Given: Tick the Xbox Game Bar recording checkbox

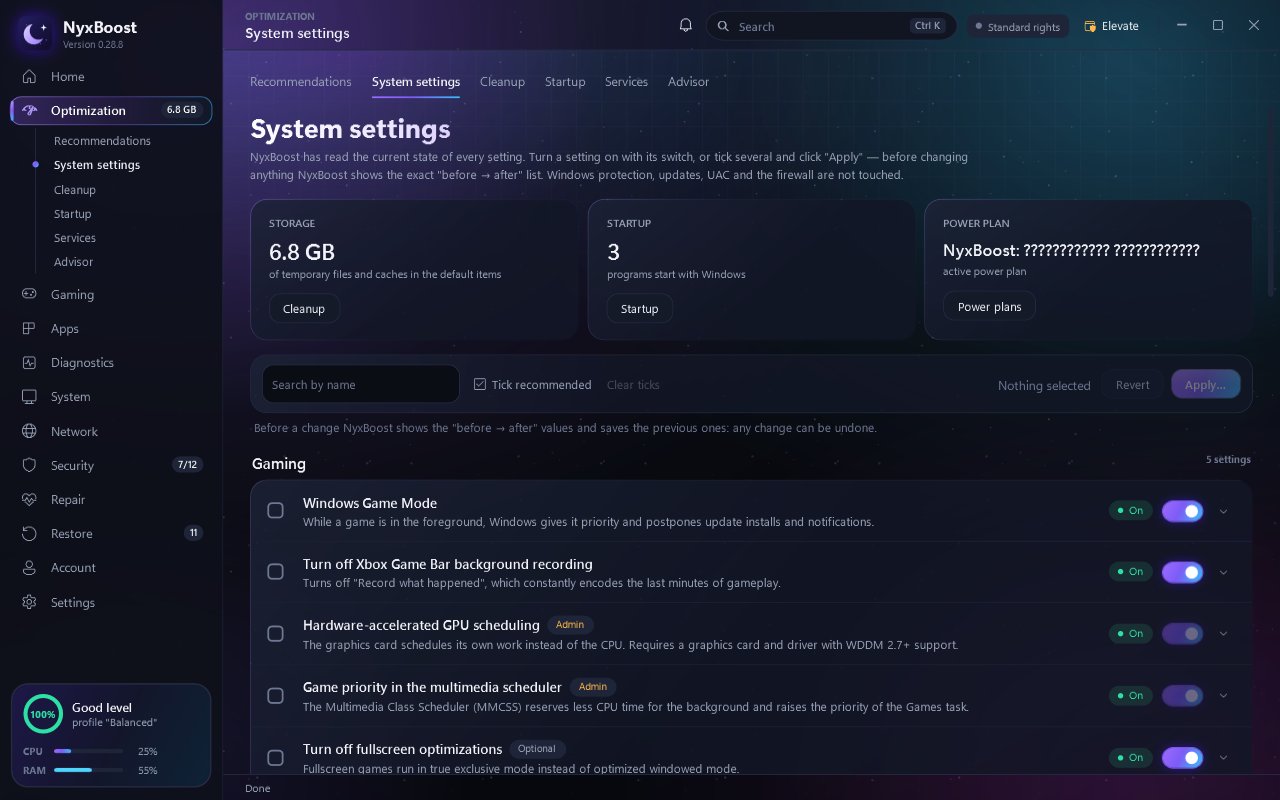Looking at the screenshot, I should point(275,572).
